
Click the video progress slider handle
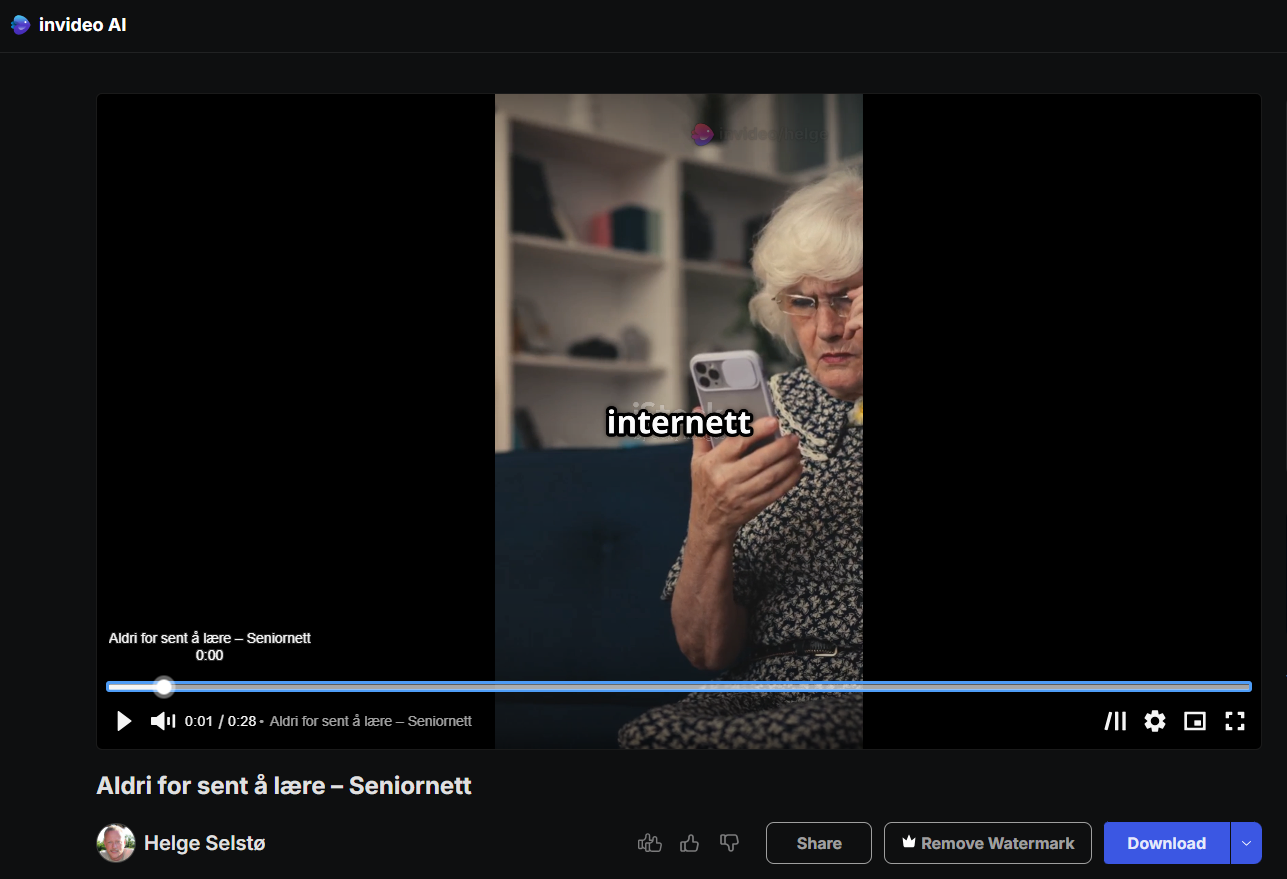[164, 687]
